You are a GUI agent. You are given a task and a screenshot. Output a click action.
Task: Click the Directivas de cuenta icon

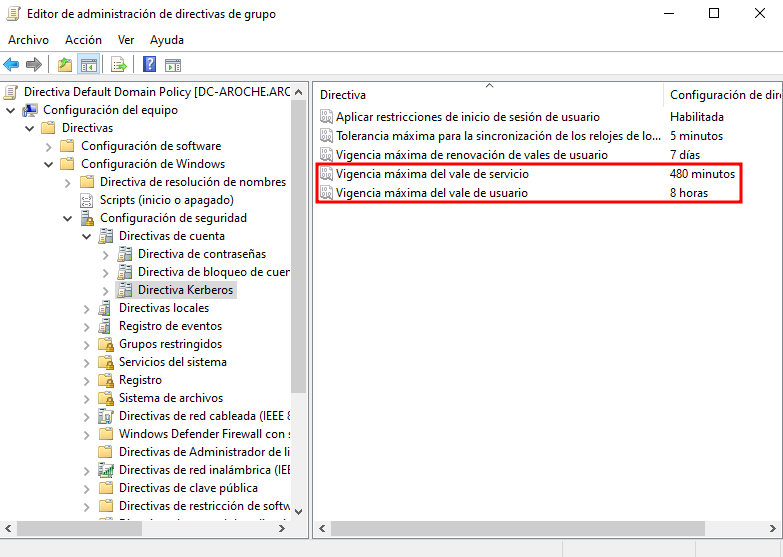(x=106, y=236)
